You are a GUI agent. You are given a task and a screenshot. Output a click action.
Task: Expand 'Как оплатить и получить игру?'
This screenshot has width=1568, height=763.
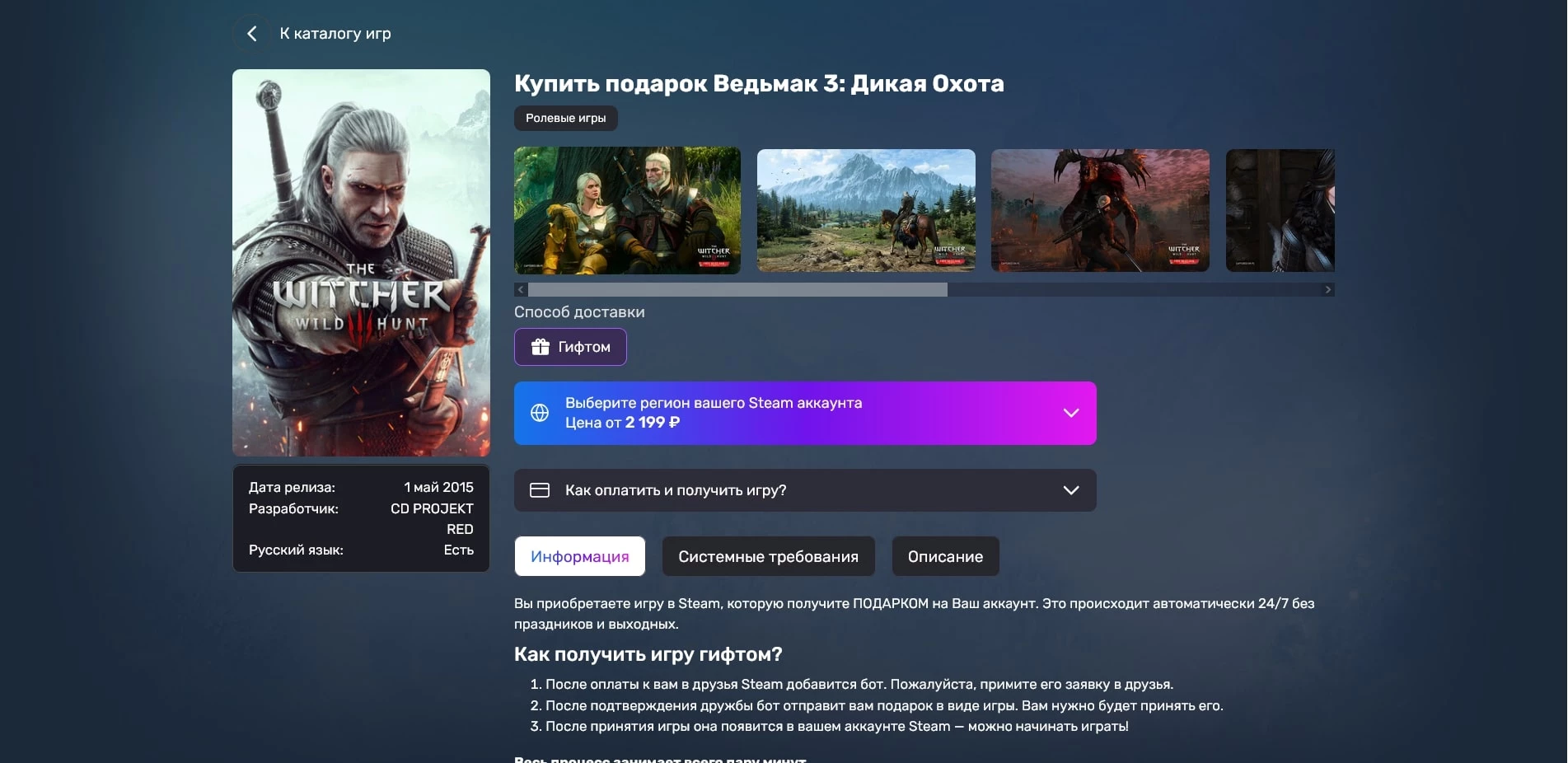pyautogui.click(x=805, y=489)
